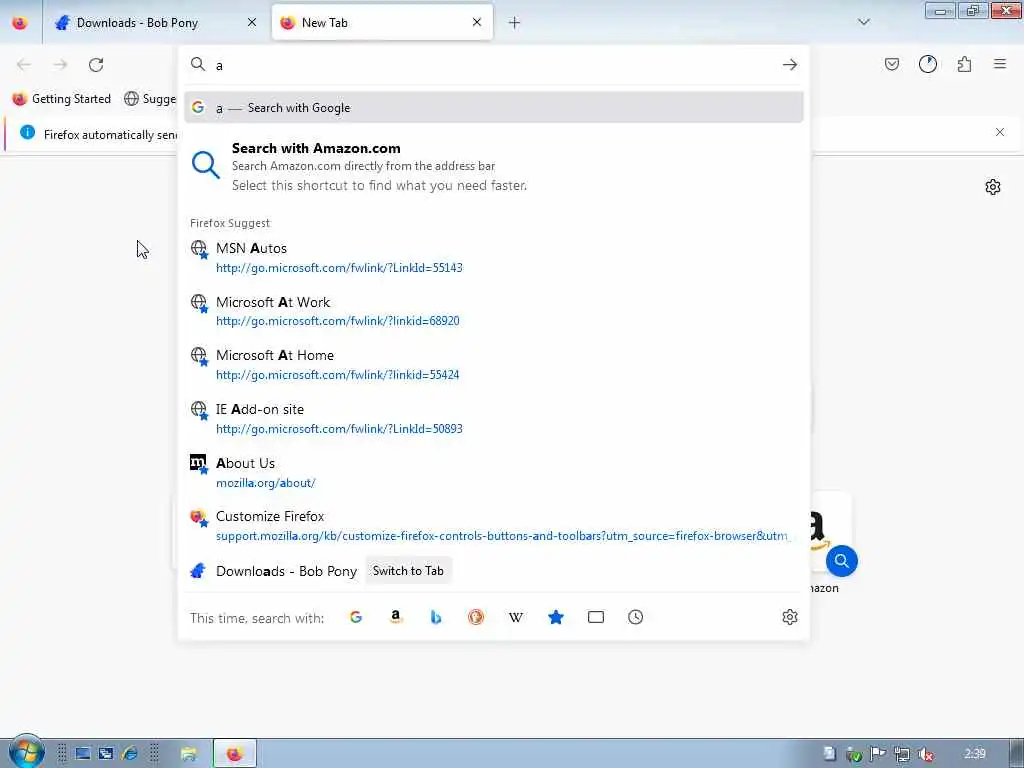Click the Go arrow in address bar
The width and height of the screenshot is (1024, 768).
[790, 65]
